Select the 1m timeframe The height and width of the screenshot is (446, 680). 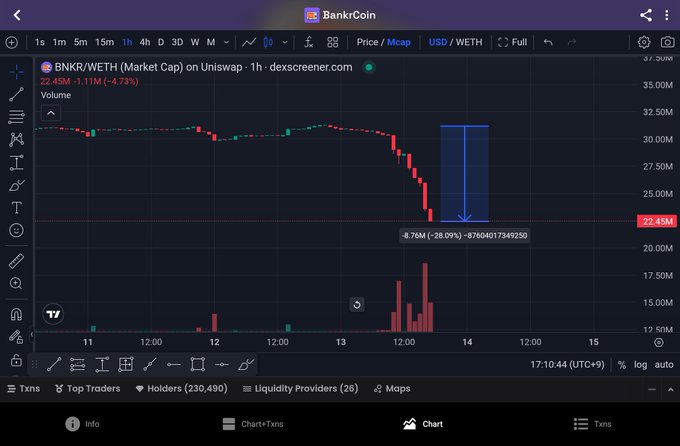pos(59,42)
